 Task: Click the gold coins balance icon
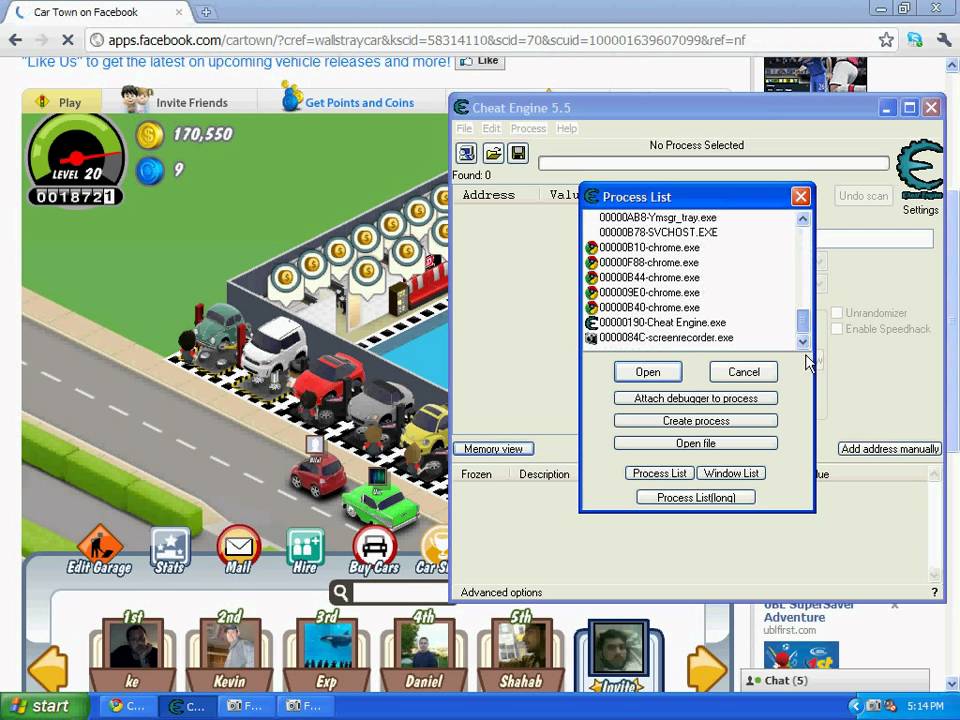click(149, 135)
